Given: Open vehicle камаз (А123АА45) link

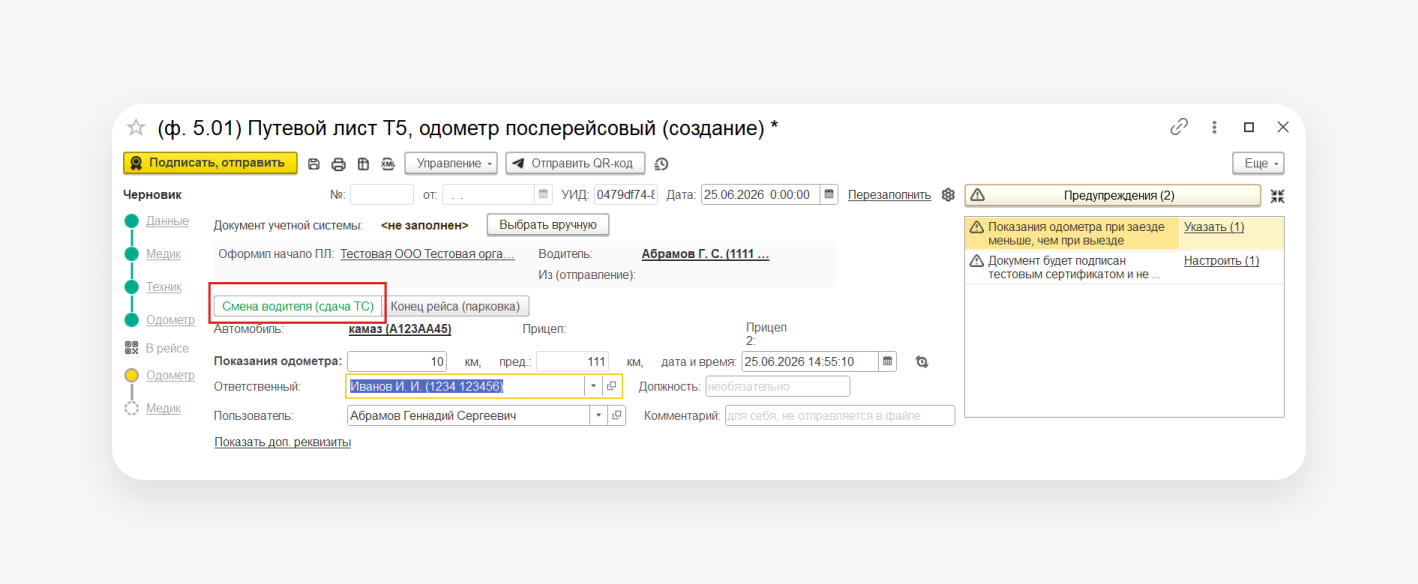Looking at the screenshot, I should click(400, 328).
